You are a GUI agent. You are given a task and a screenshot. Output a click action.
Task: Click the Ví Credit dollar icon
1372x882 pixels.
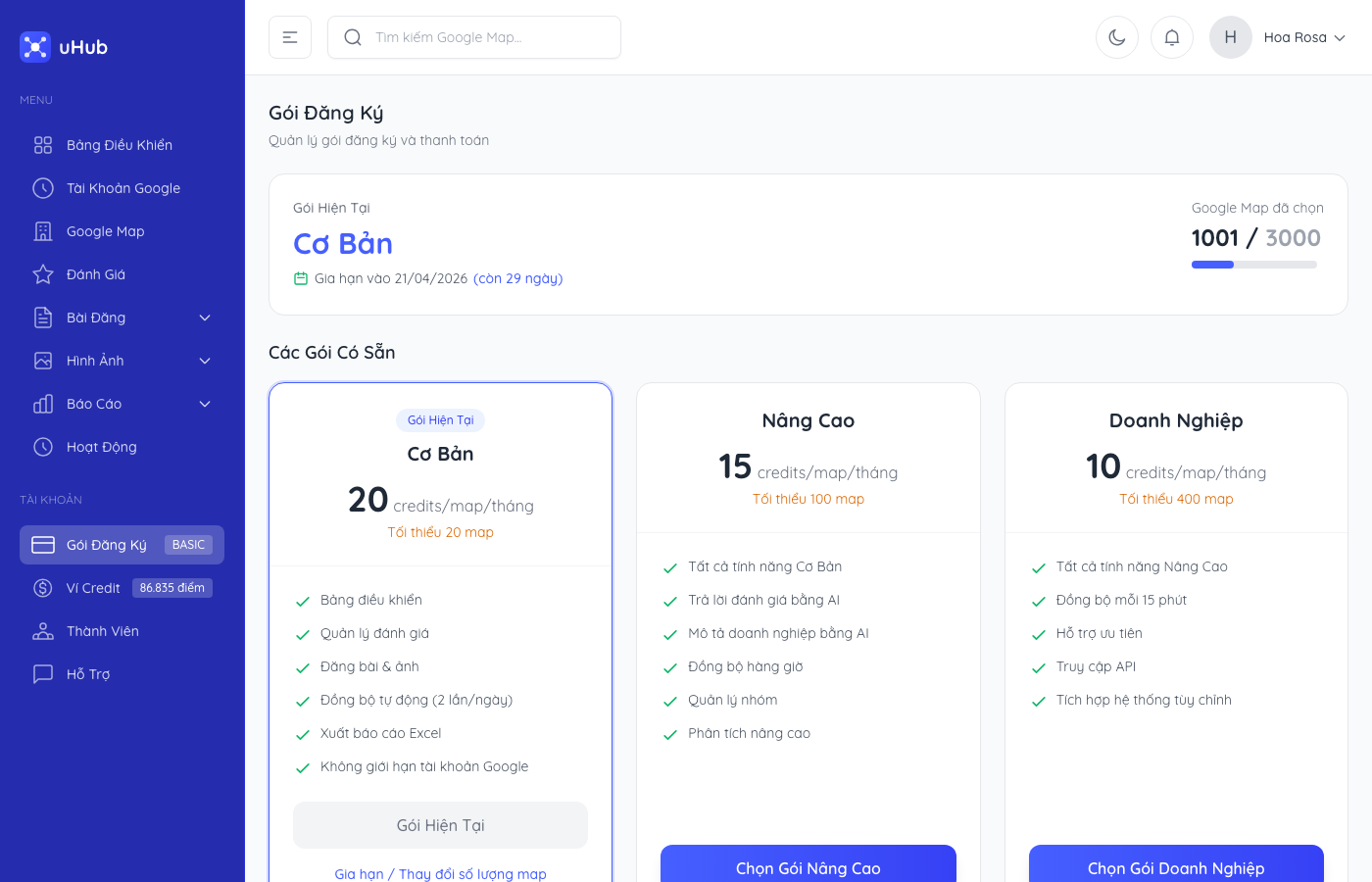pos(43,588)
